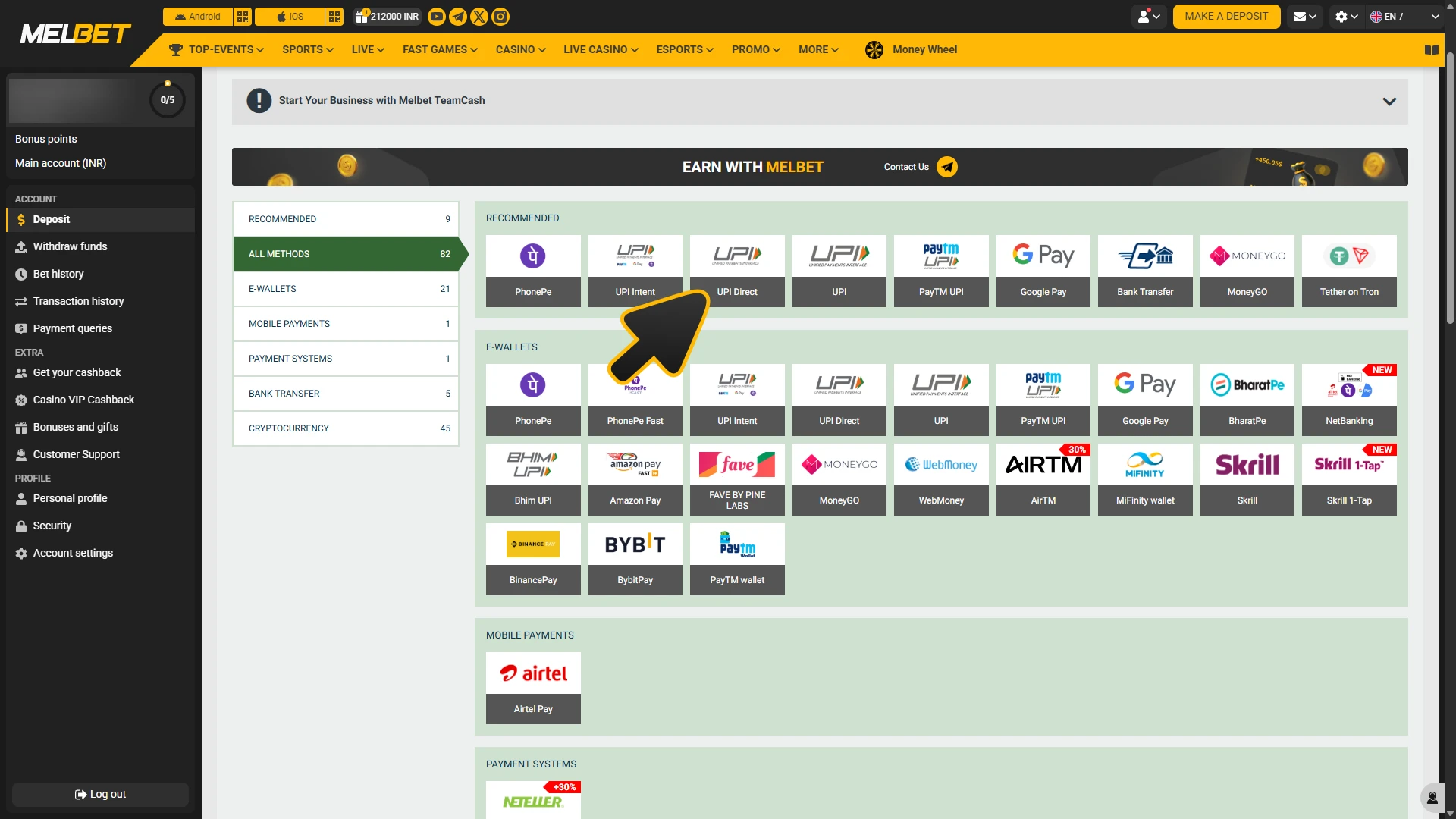This screenshot has width=1456, height=819.
Task: Open the SPORTS dropdown menu
Action: tap(308, 50)
